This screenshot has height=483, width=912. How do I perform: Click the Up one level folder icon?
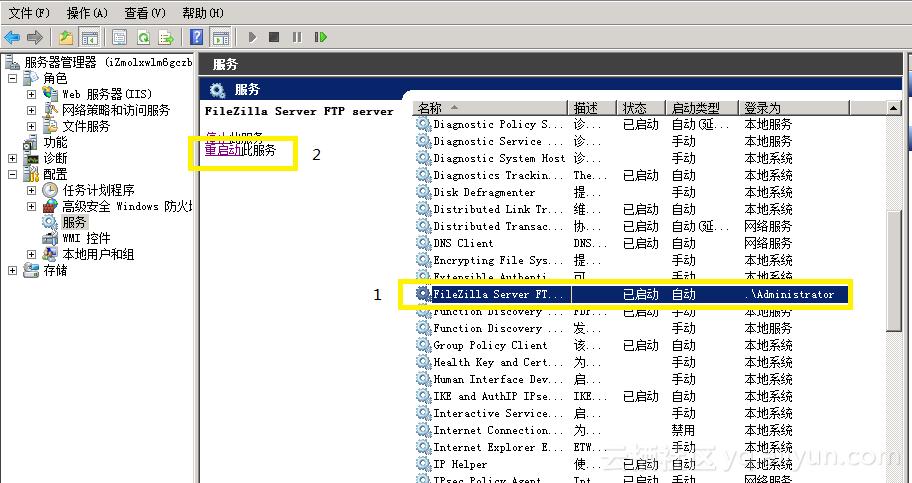pyautogui.click(x=66, y=37)
